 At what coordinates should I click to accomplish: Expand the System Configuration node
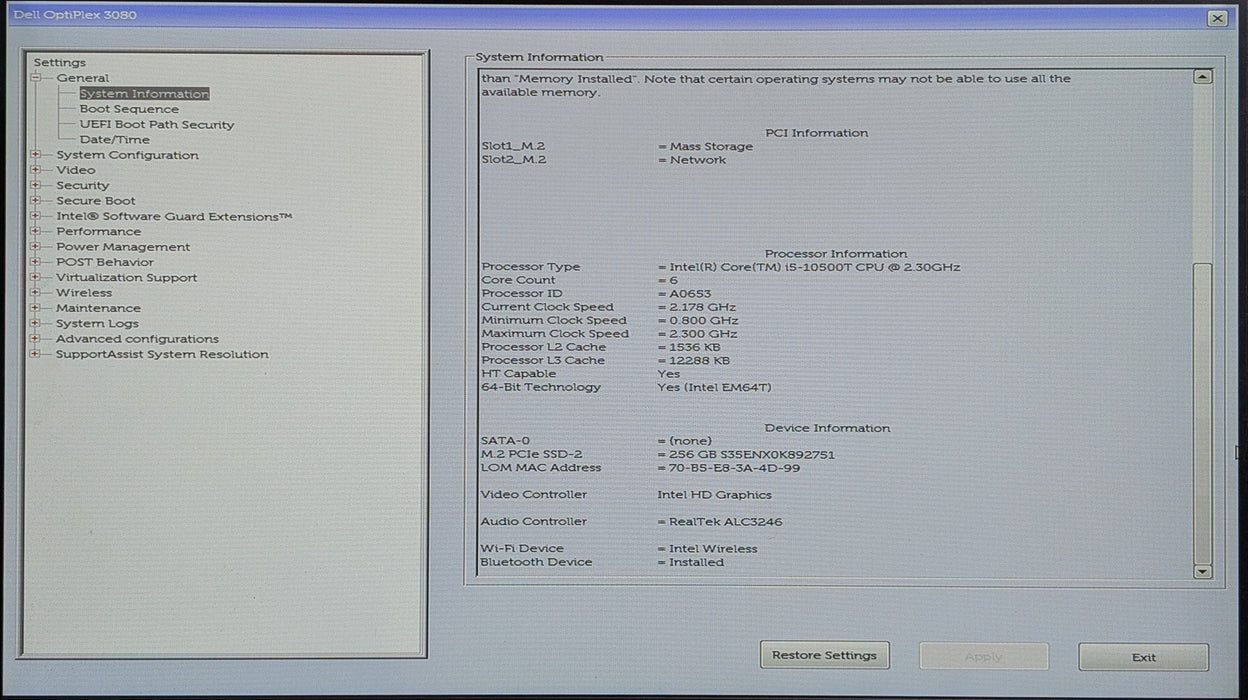coord(36,155)
